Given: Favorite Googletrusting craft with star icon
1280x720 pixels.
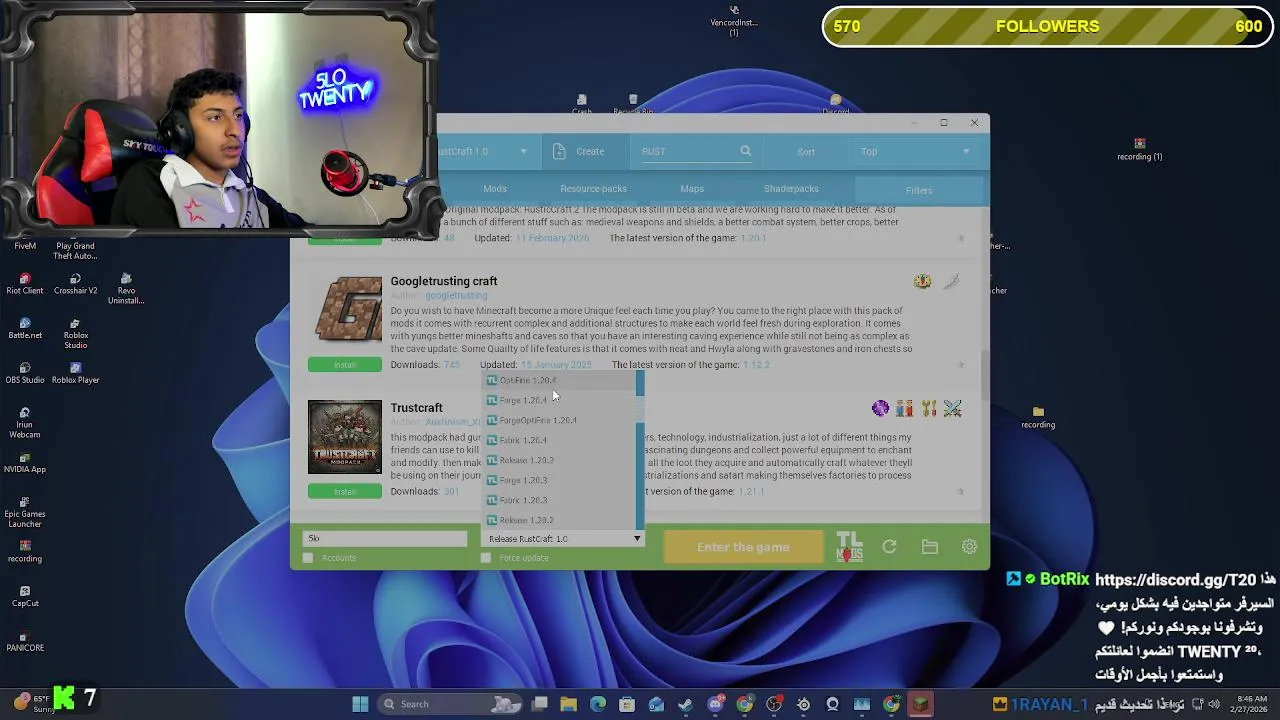Looking at the screenshot, I should tap(961, 365).
